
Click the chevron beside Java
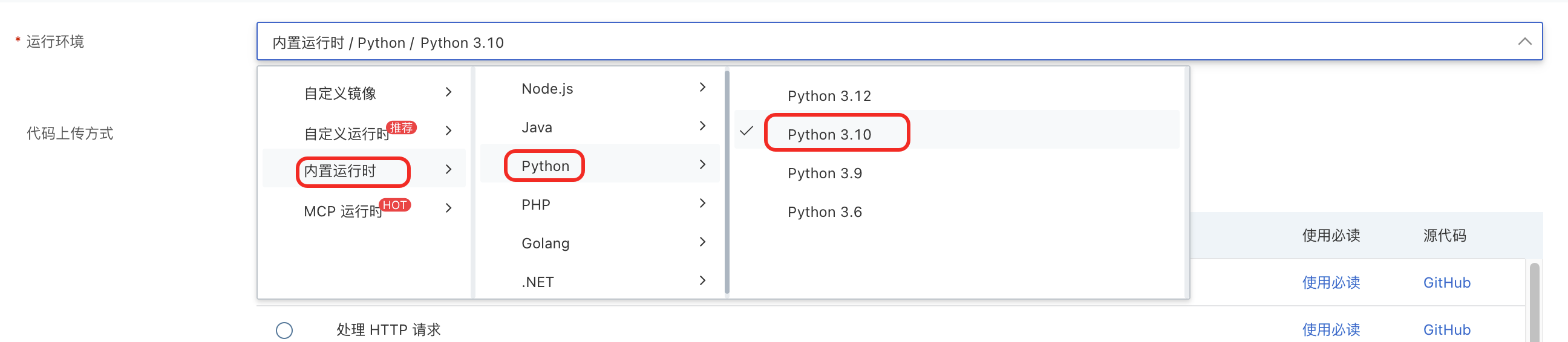coord(702,126)
